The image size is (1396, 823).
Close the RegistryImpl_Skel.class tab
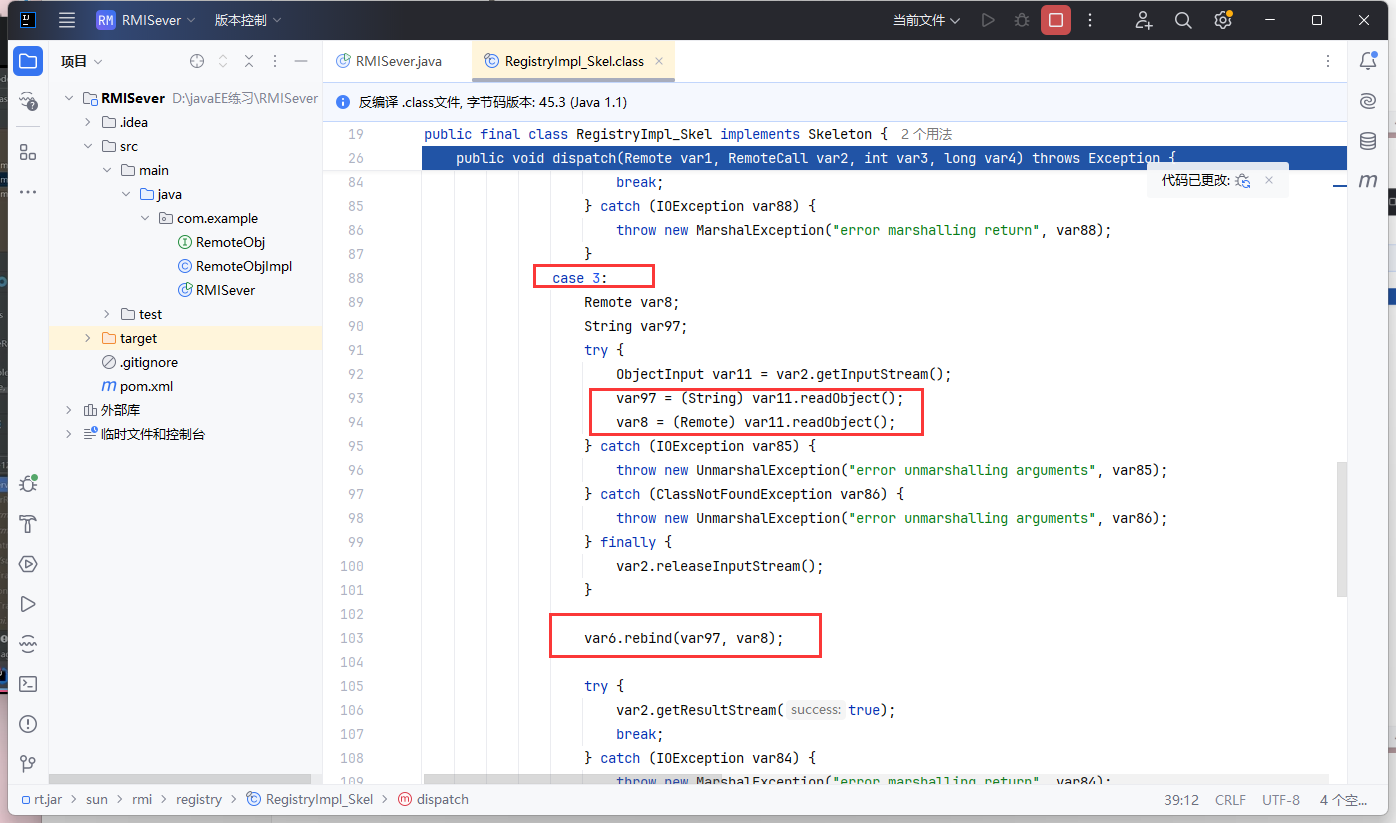659,61
